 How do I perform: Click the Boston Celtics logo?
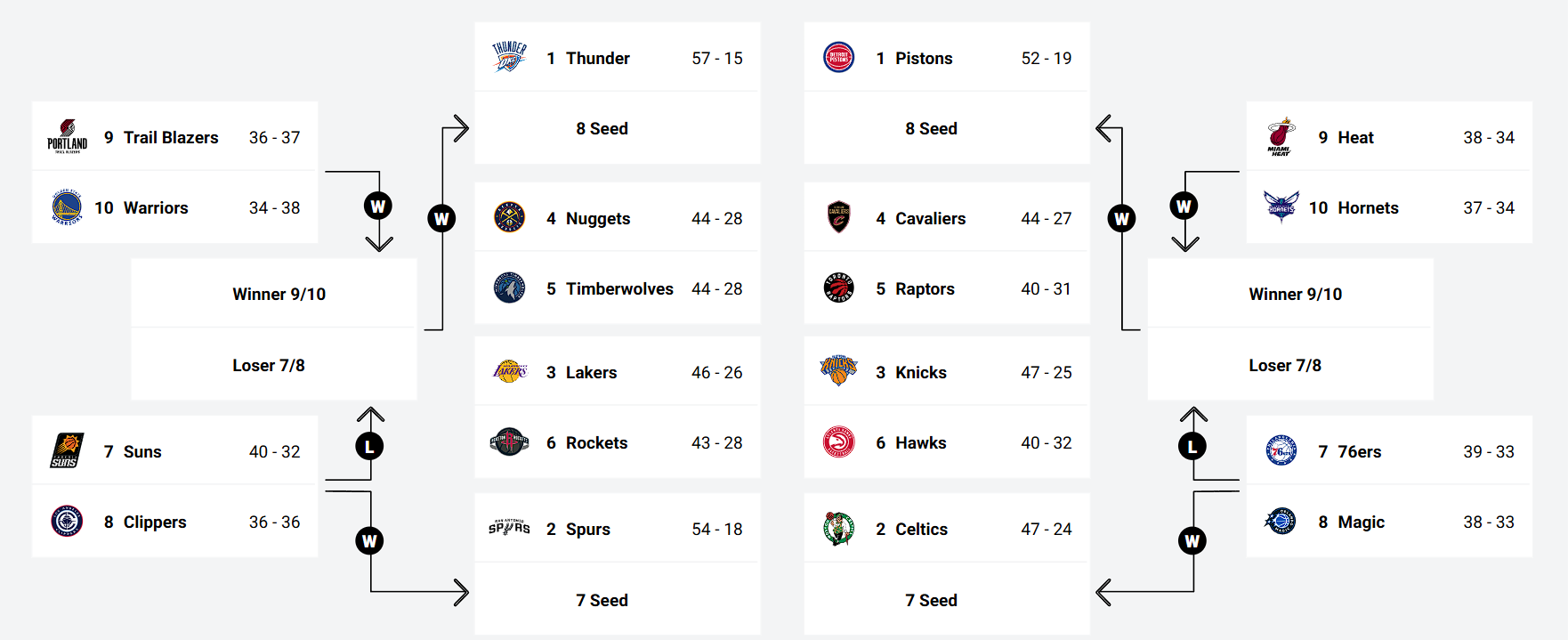click(838, 528)
